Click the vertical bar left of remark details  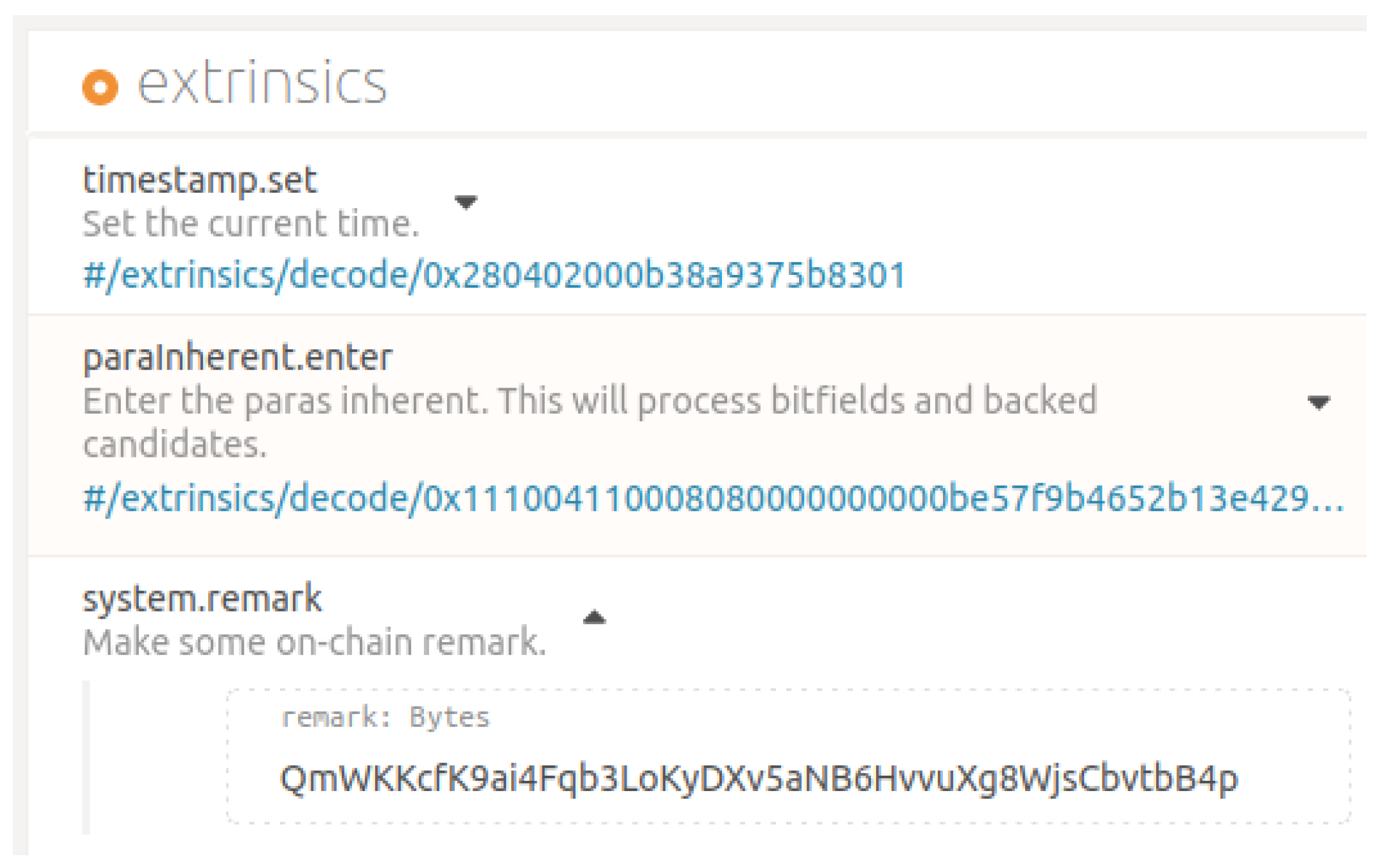87,757
